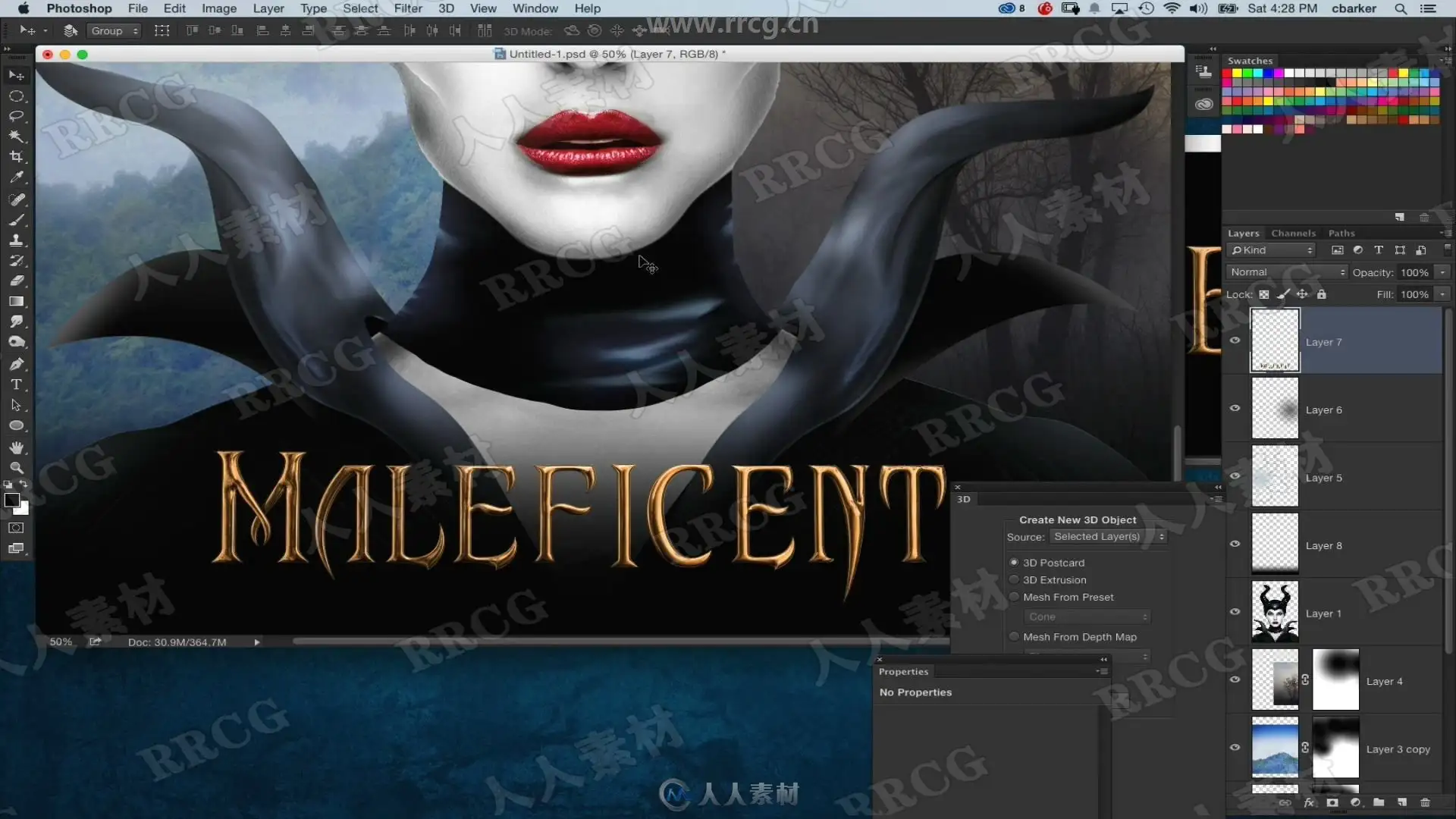Open the 3D menu
Image resolution: width=1456 pixels, height=819 pixels.
point(446,8)
